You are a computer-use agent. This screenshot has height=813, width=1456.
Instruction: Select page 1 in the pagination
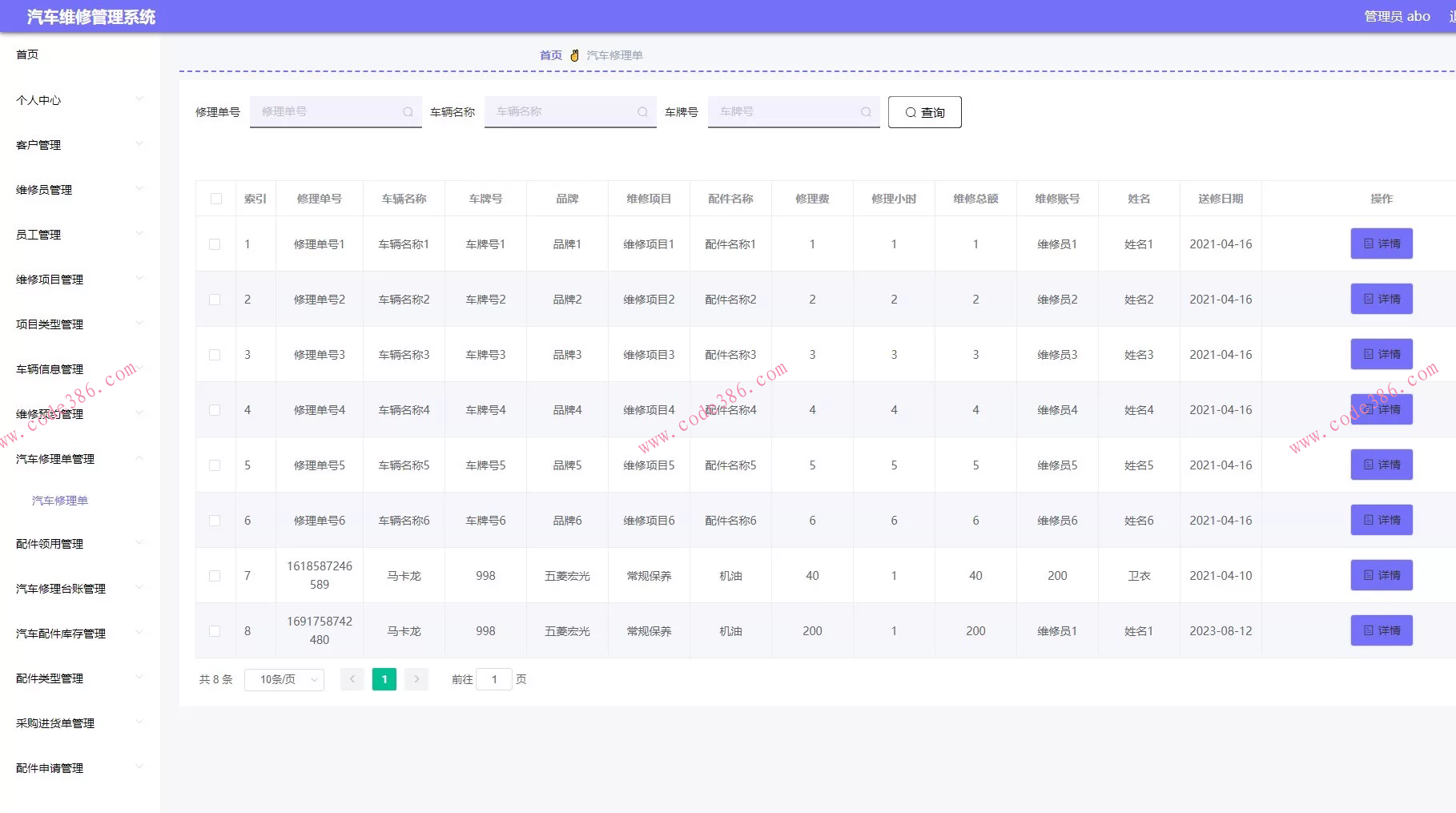tap(384, 679)
